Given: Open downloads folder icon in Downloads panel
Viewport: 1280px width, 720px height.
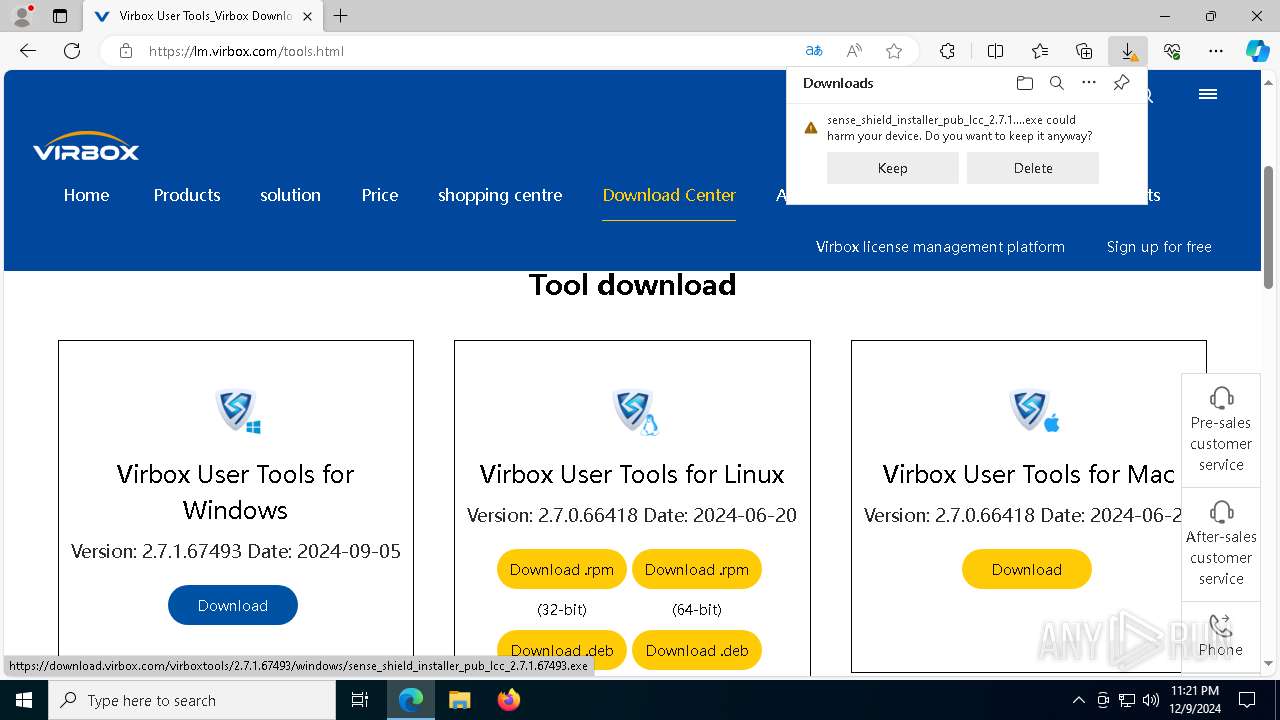Looking at the screenshot, I should click(1024, 83).
